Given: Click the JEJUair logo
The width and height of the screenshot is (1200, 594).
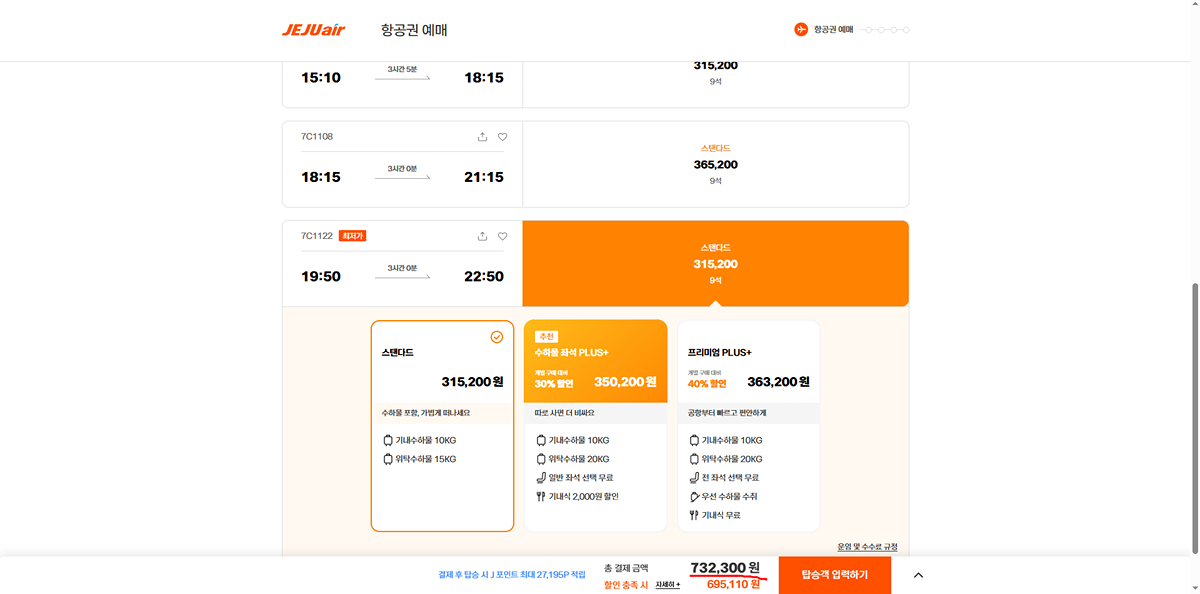Looking at the screenshot, I should tap(313, 30).
